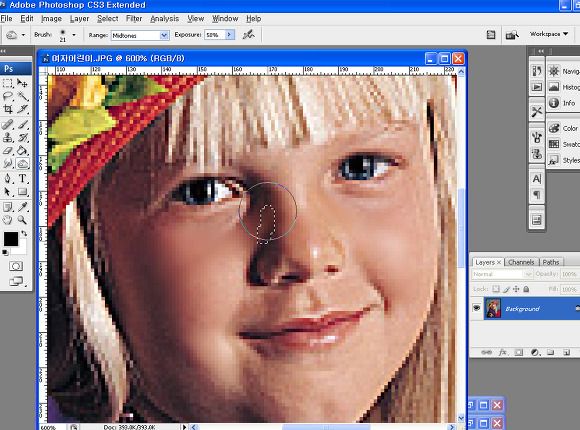Open the Analysis menu
Viewport: 580px width, 430px height.
coord(165,19)
